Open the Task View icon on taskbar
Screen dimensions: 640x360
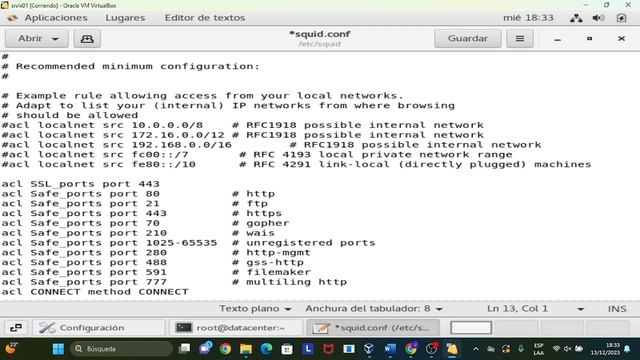[x=184, y=349]
